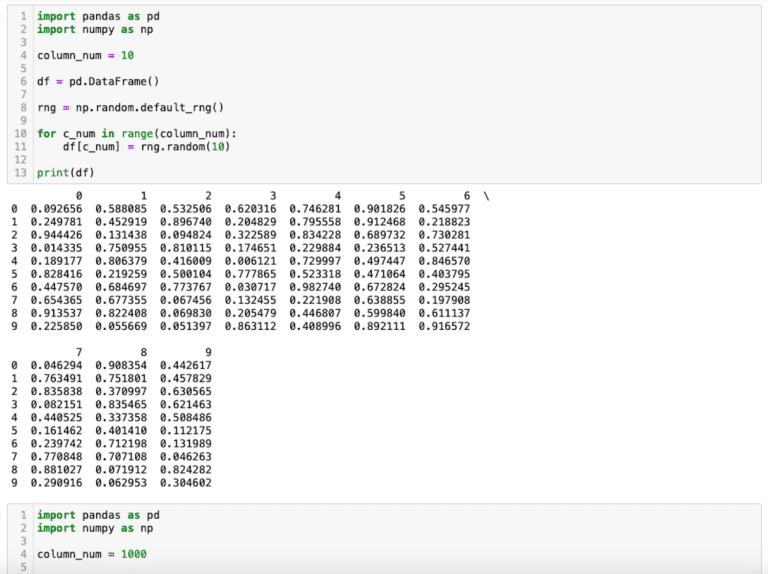Click line number 8 in the first cell gutter
The width and height of the screenshot is (768, 574).
click(23, 107)
